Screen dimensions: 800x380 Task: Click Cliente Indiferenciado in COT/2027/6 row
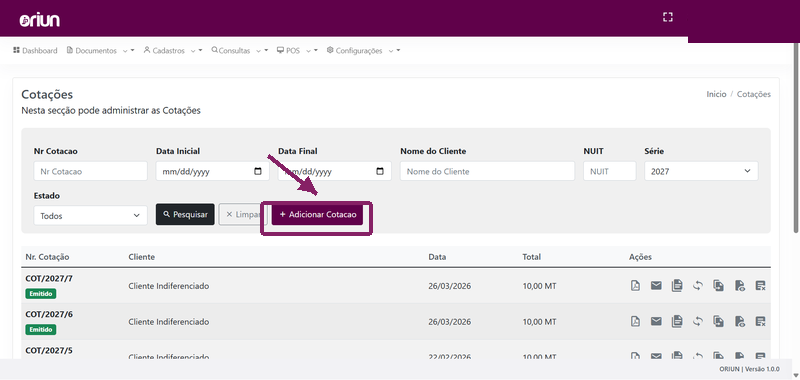tap(168, 322)
